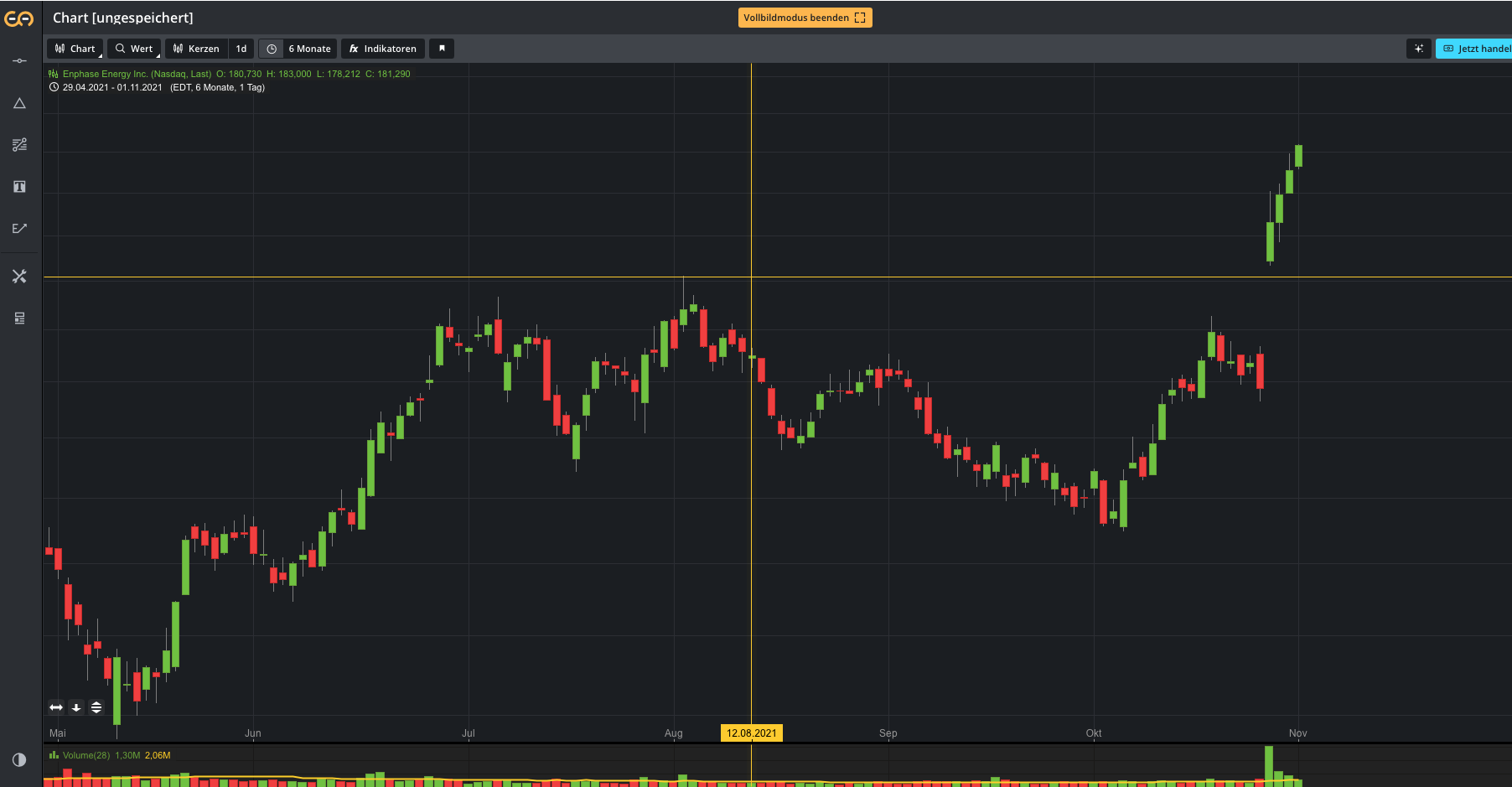Open the Chart type dropdown
1512x787 pixels.
click(x=74, y=49)
